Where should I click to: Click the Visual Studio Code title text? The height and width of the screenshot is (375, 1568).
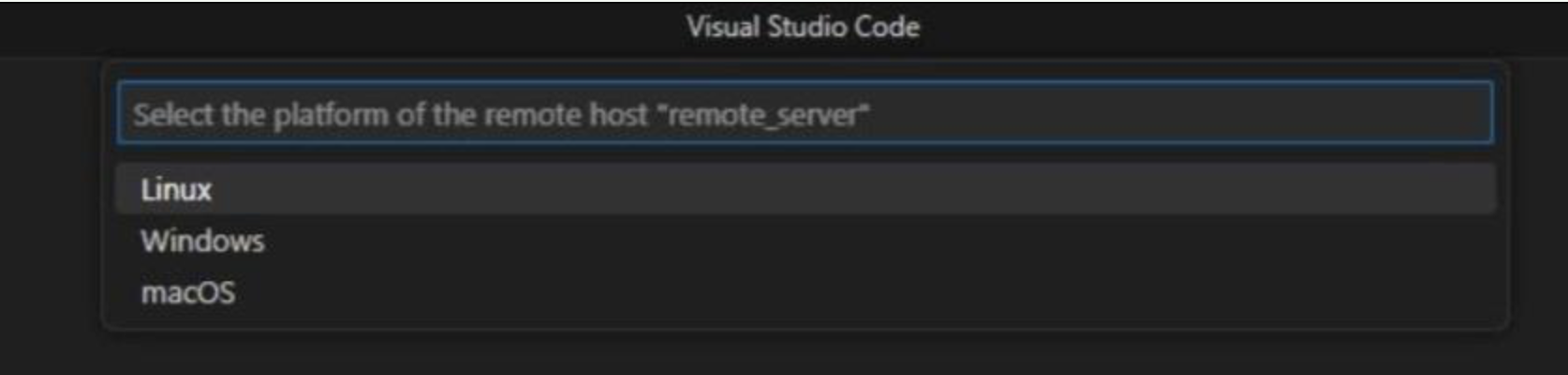(x=803, y=27)
